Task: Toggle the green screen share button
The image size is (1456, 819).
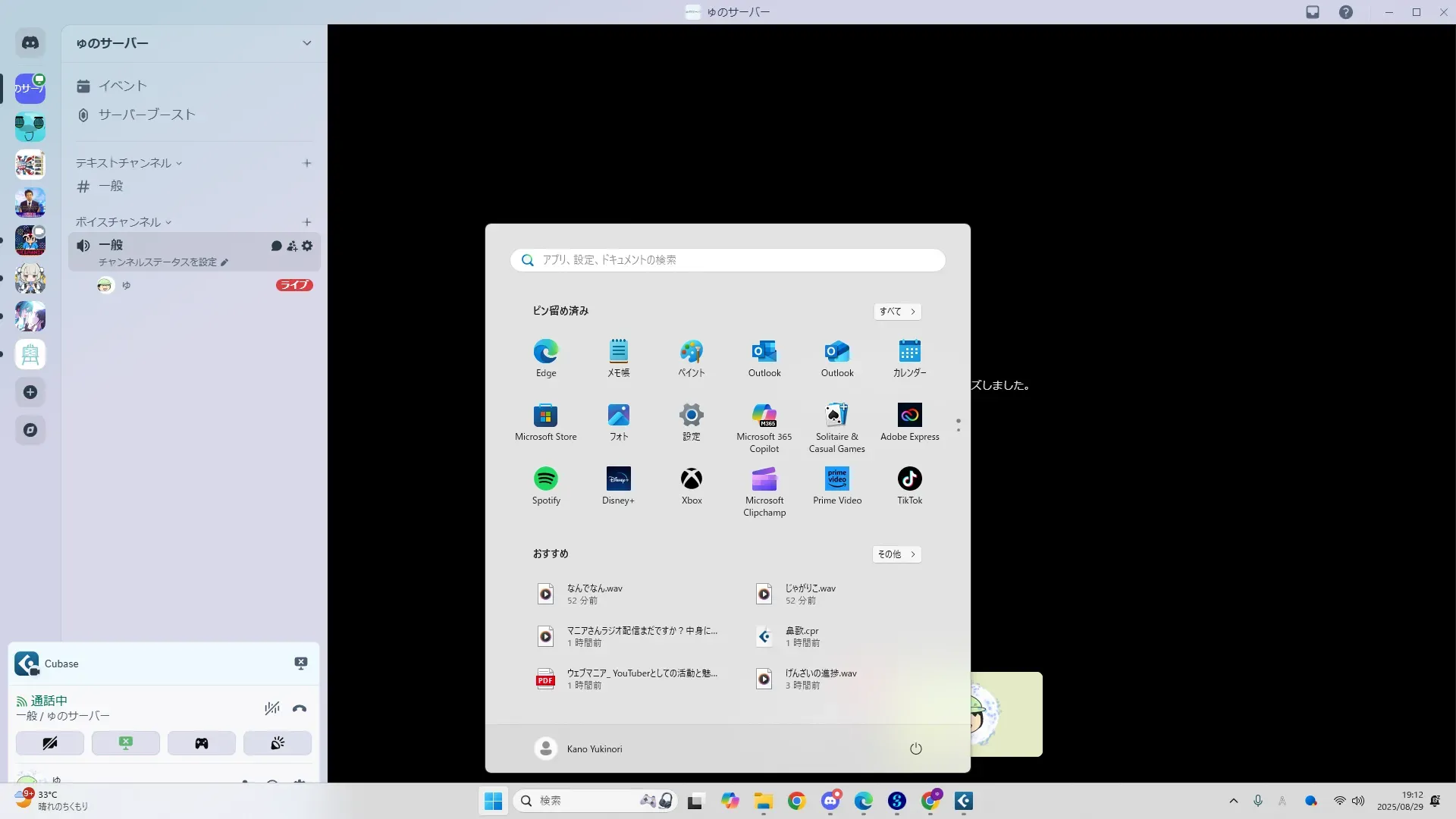Action: point(126,743)
